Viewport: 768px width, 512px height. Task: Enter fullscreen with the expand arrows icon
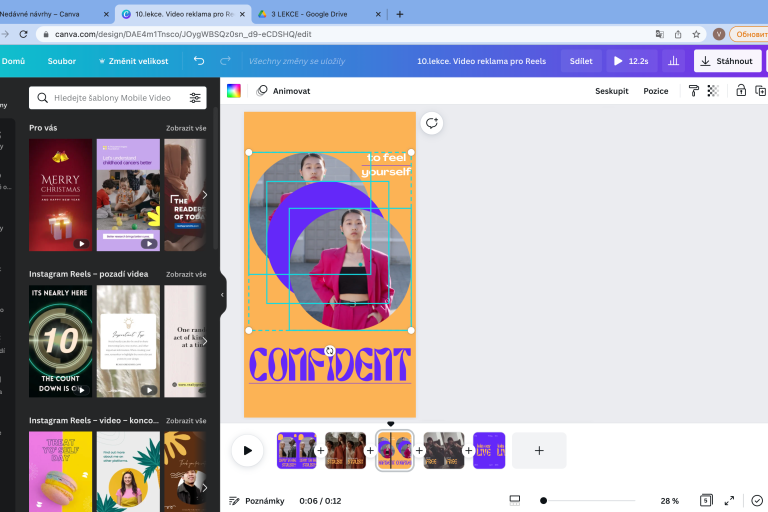tap(729, 500)
